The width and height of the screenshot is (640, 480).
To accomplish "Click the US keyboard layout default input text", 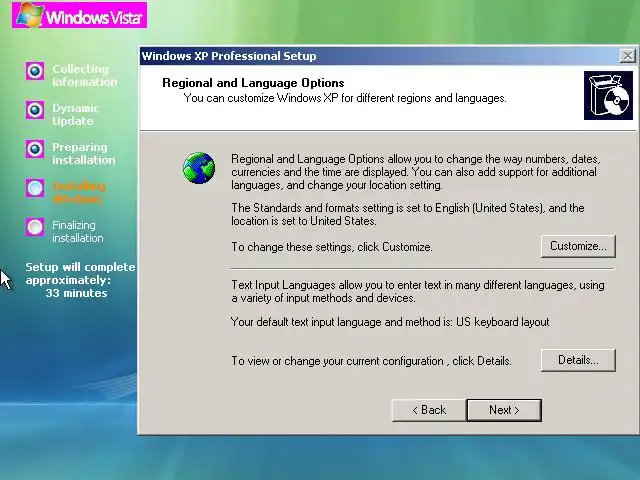I will (390, 322).
